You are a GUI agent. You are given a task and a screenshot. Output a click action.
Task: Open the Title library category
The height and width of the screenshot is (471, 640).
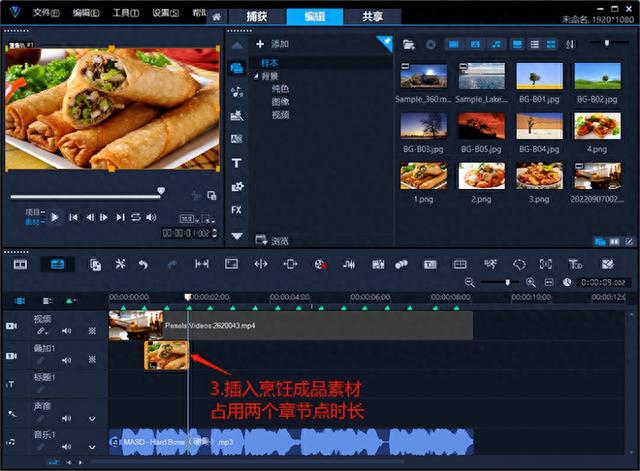pyautogui.click(x=237, y=163)
